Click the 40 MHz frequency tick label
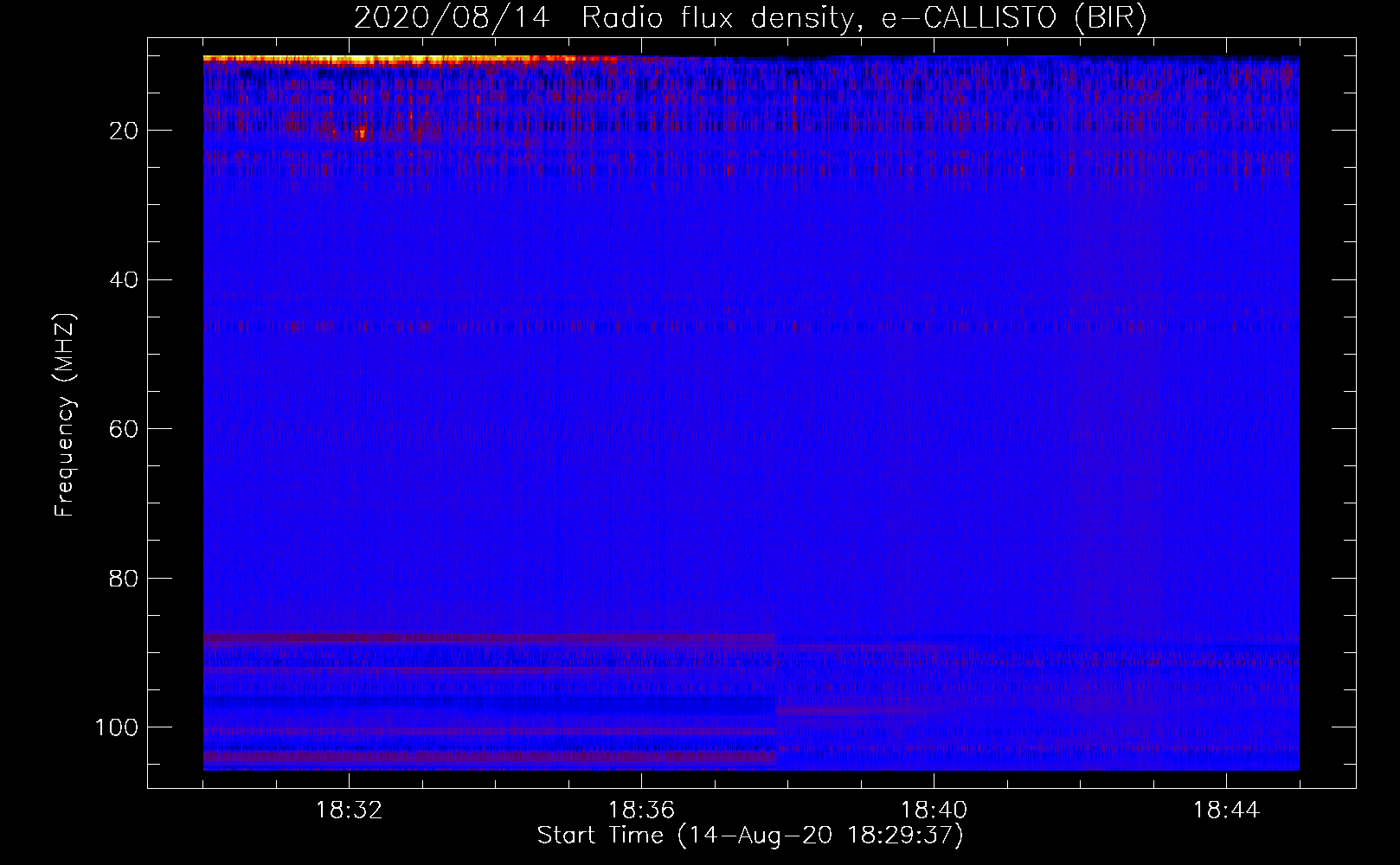 tap(125, 280)
